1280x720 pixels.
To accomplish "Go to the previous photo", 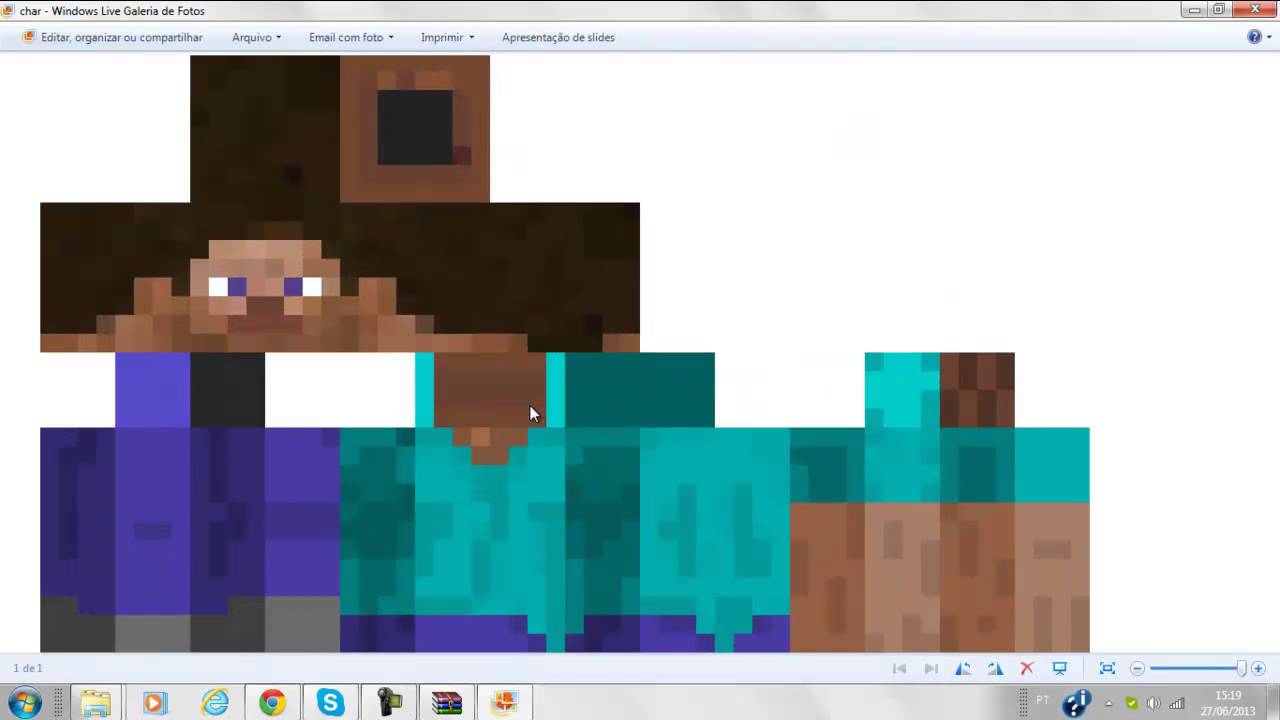I will 899,668.
